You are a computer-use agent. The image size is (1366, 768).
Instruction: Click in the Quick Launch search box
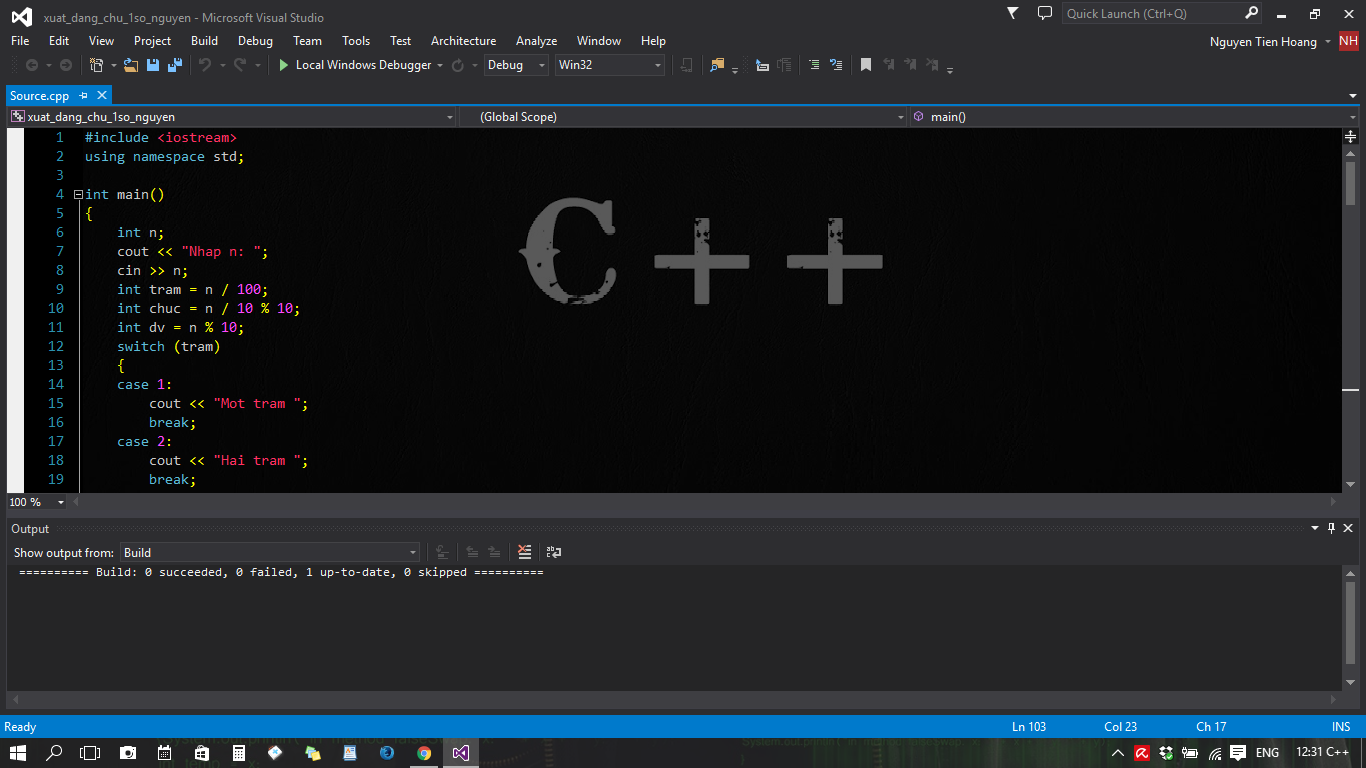tap(1150, 14)
